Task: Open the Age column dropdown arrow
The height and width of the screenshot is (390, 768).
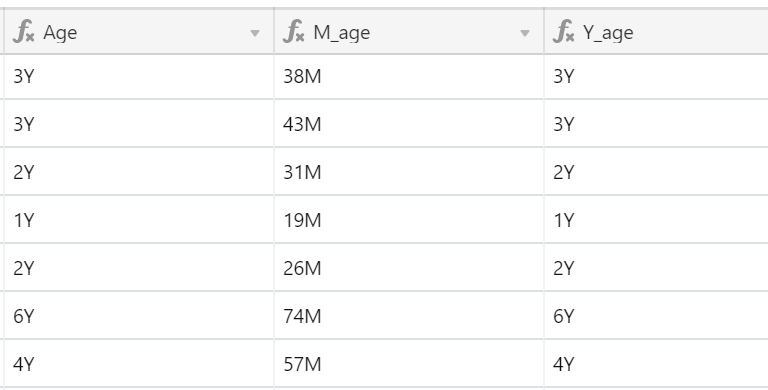Action: [x=255, y=33]
